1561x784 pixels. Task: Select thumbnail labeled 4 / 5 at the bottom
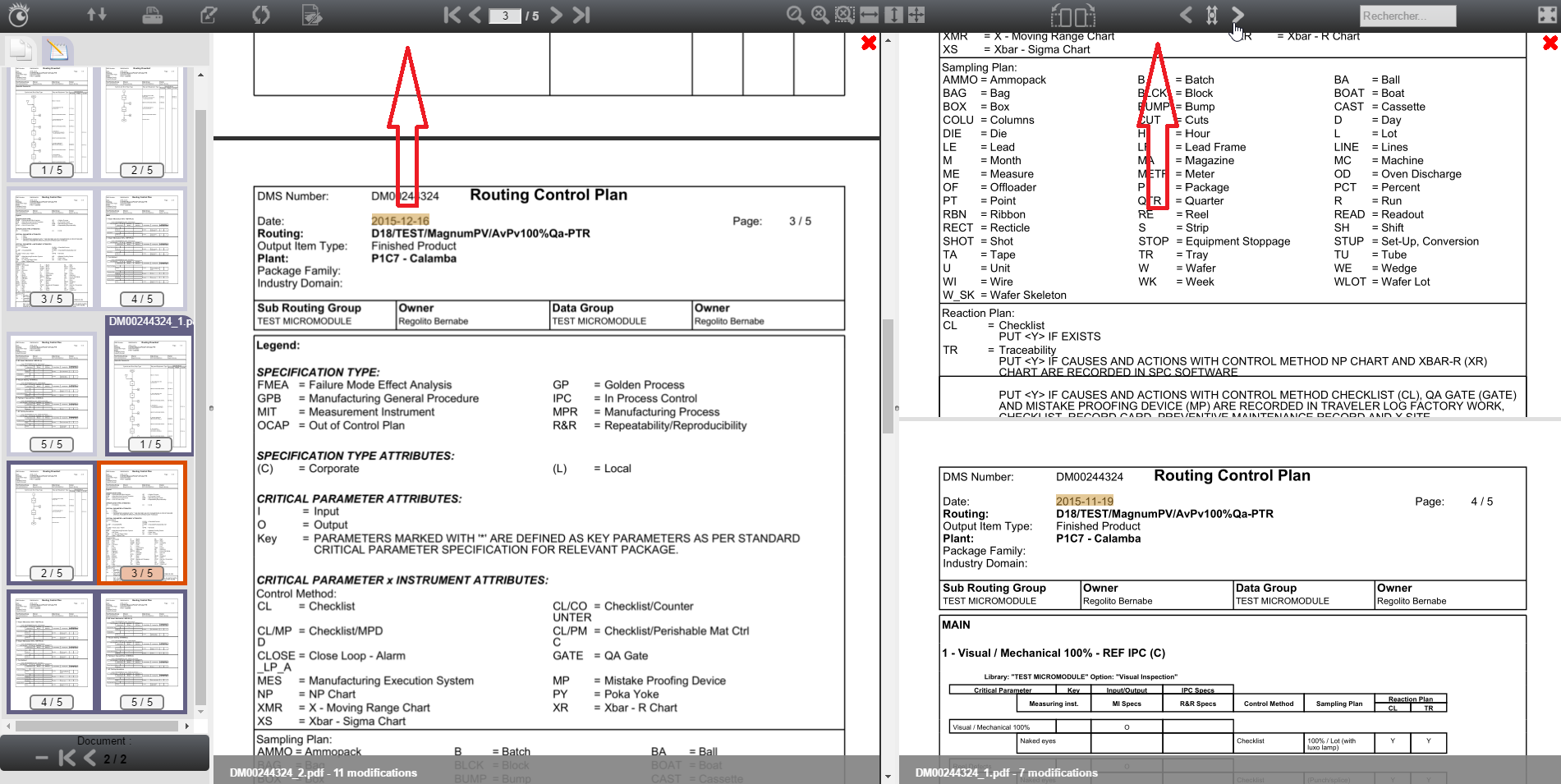pyautogui.click(x=52, y=653)
